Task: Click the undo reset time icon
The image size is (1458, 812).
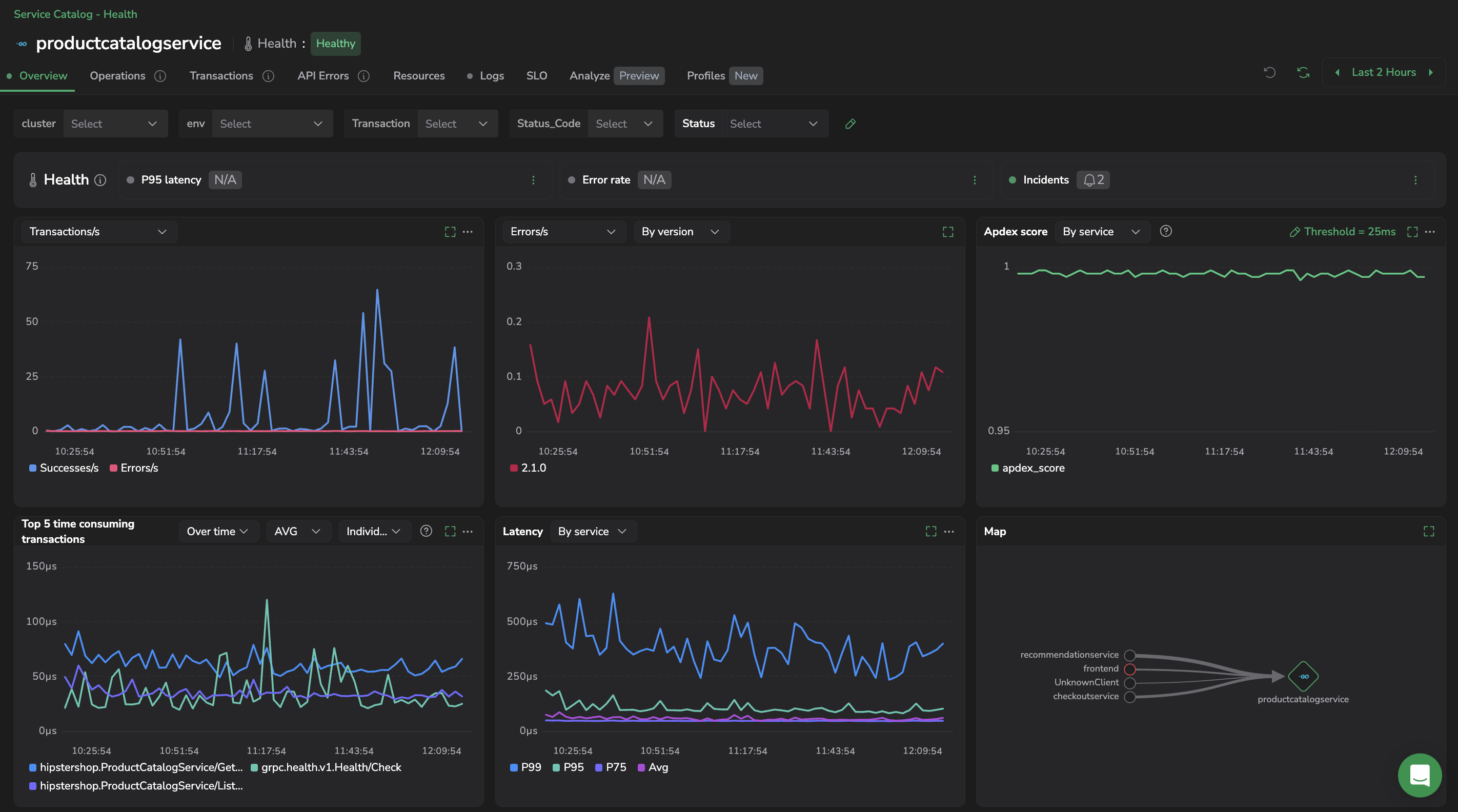Action: pyautogui.click(x=1269, y=72)
